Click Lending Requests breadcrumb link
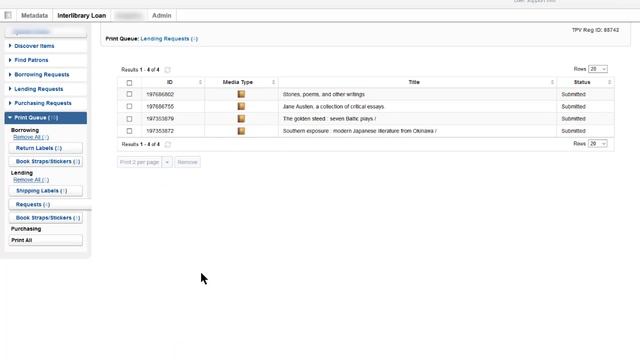 [169, 39]
